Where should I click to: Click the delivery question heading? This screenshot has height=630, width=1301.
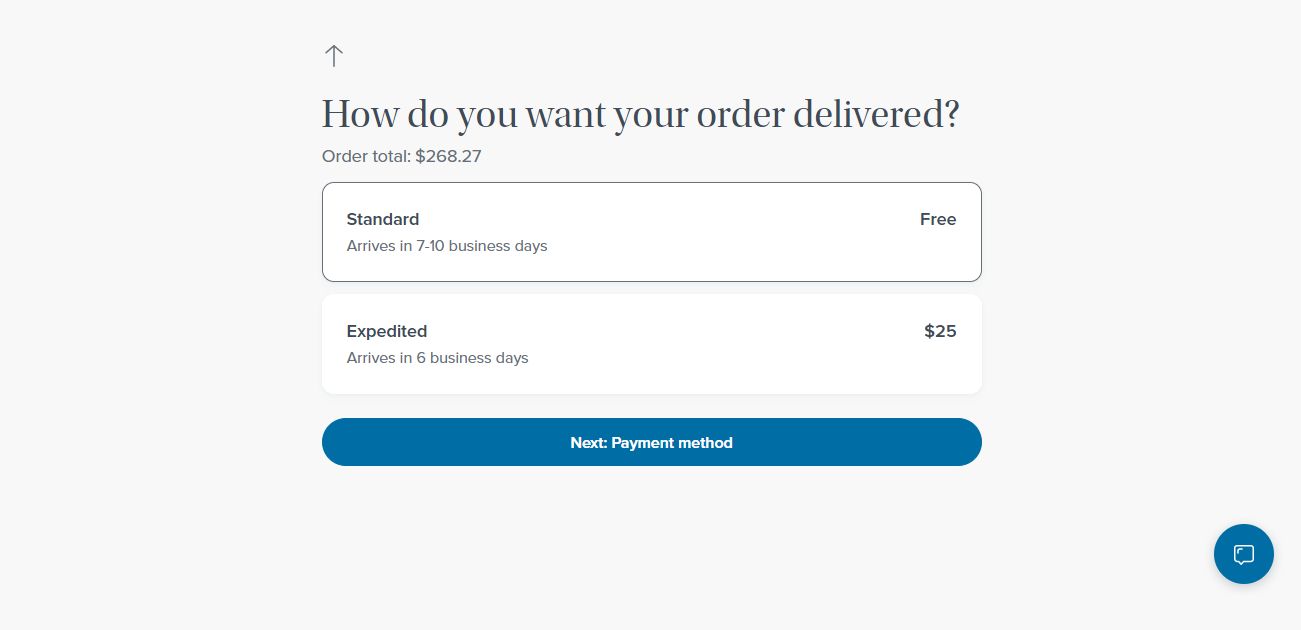click(640, 113)
